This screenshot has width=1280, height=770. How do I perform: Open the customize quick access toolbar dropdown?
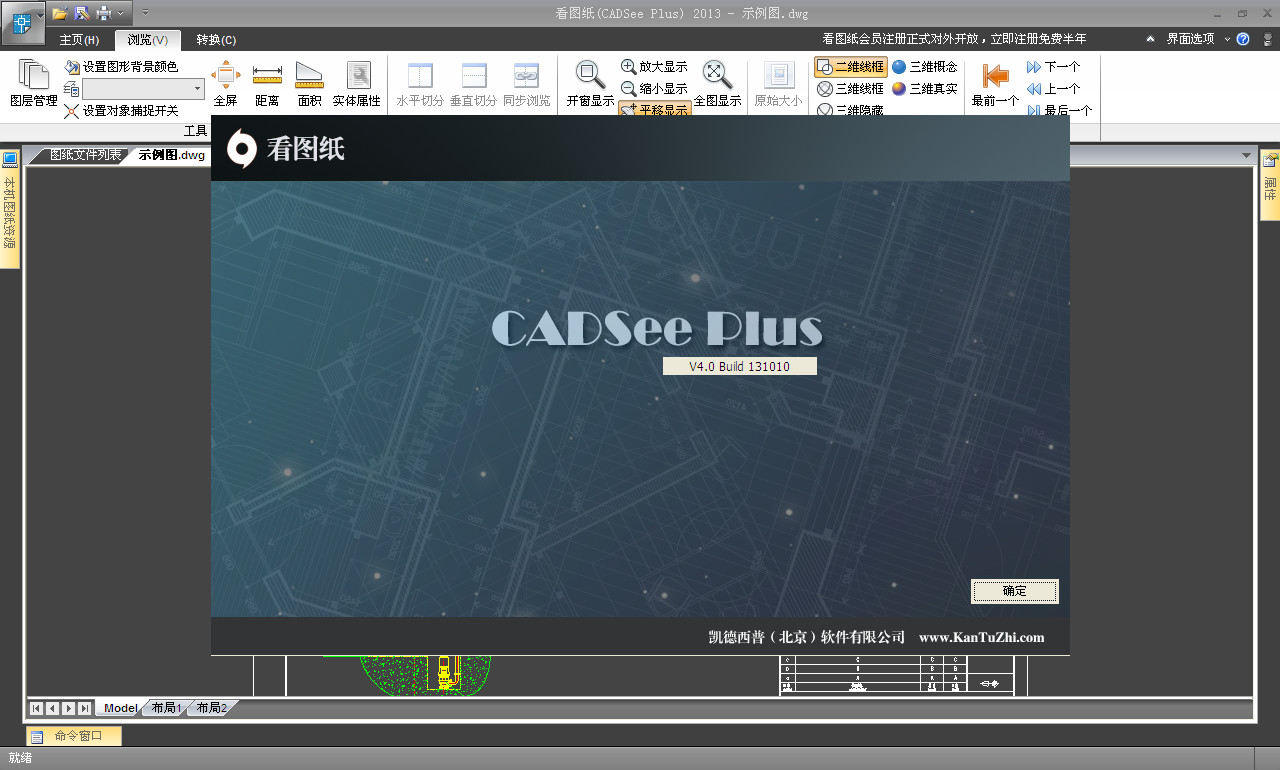point(145,13)
